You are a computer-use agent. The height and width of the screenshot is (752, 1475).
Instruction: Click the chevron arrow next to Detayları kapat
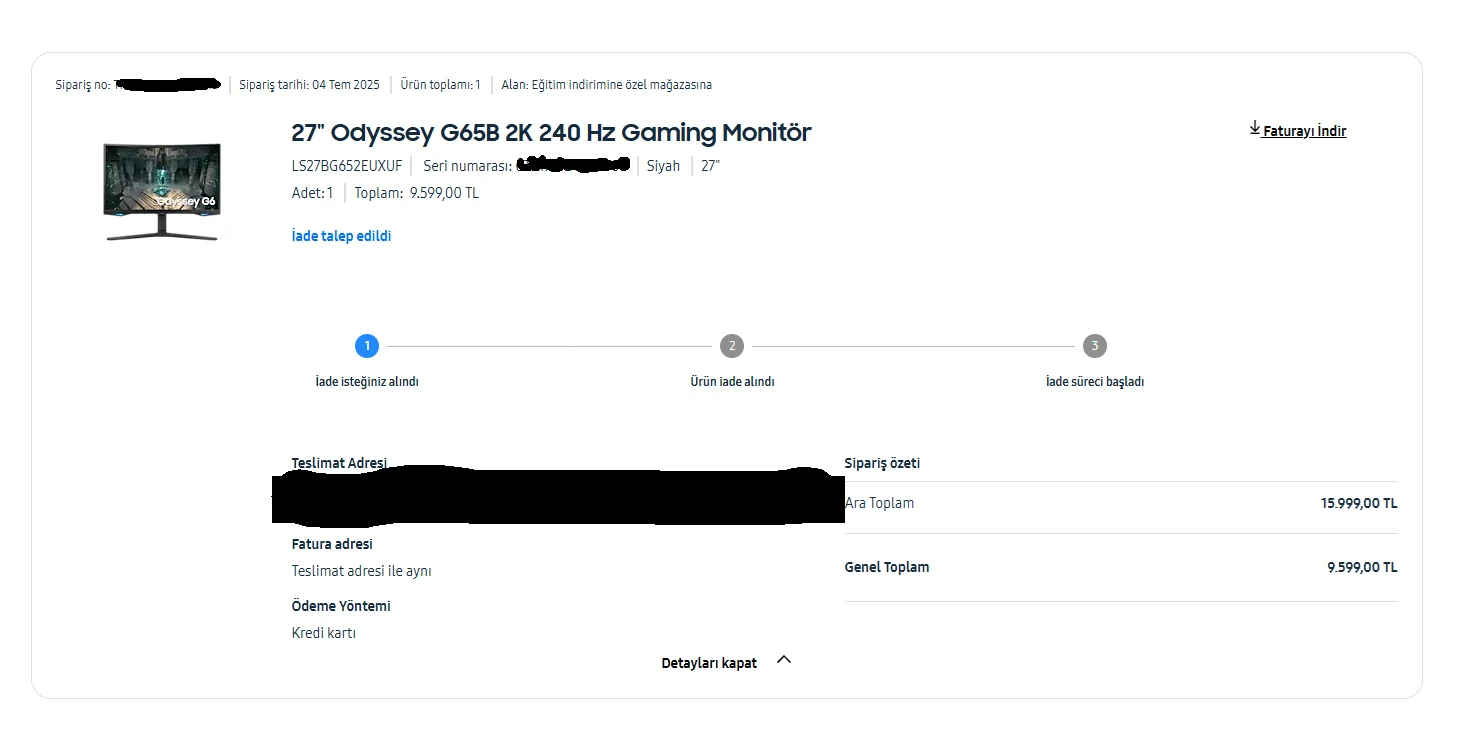(784, 660)
